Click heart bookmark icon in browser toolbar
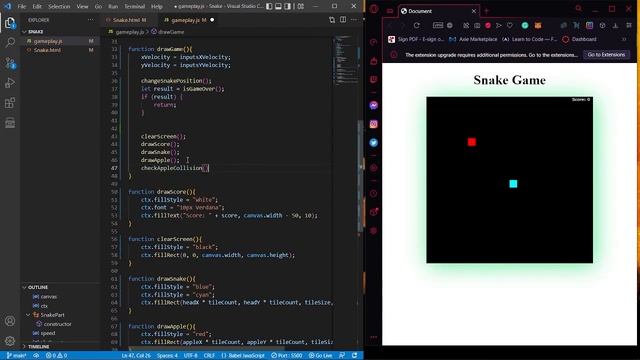 point(510,25)
